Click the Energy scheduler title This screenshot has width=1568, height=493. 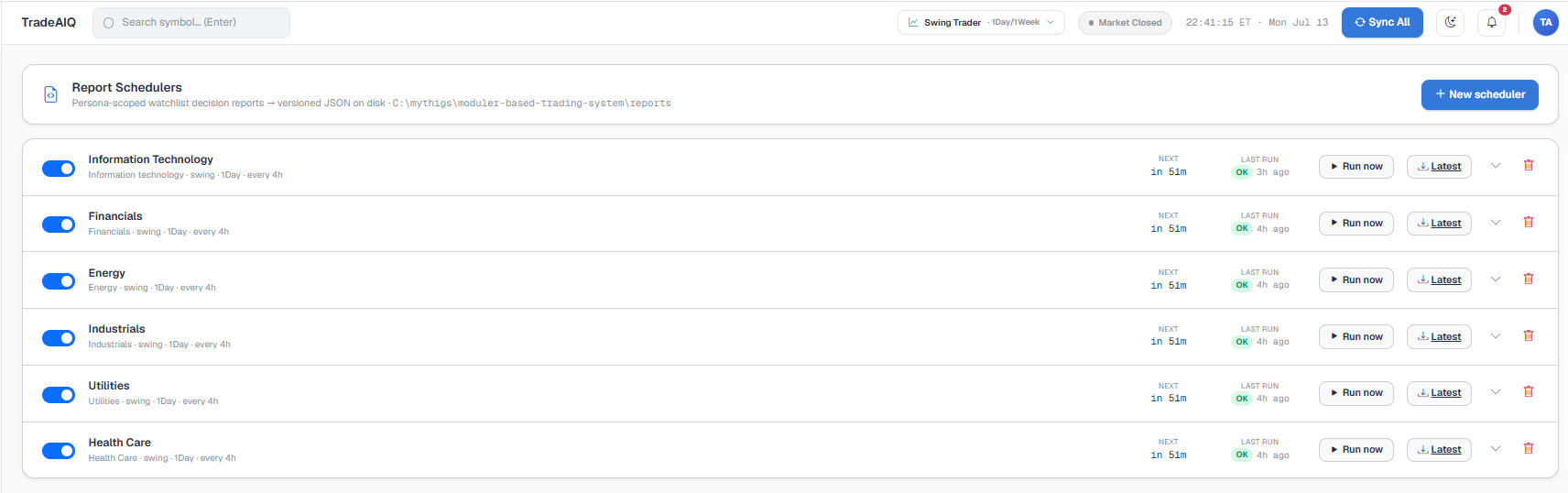point(106,273)
